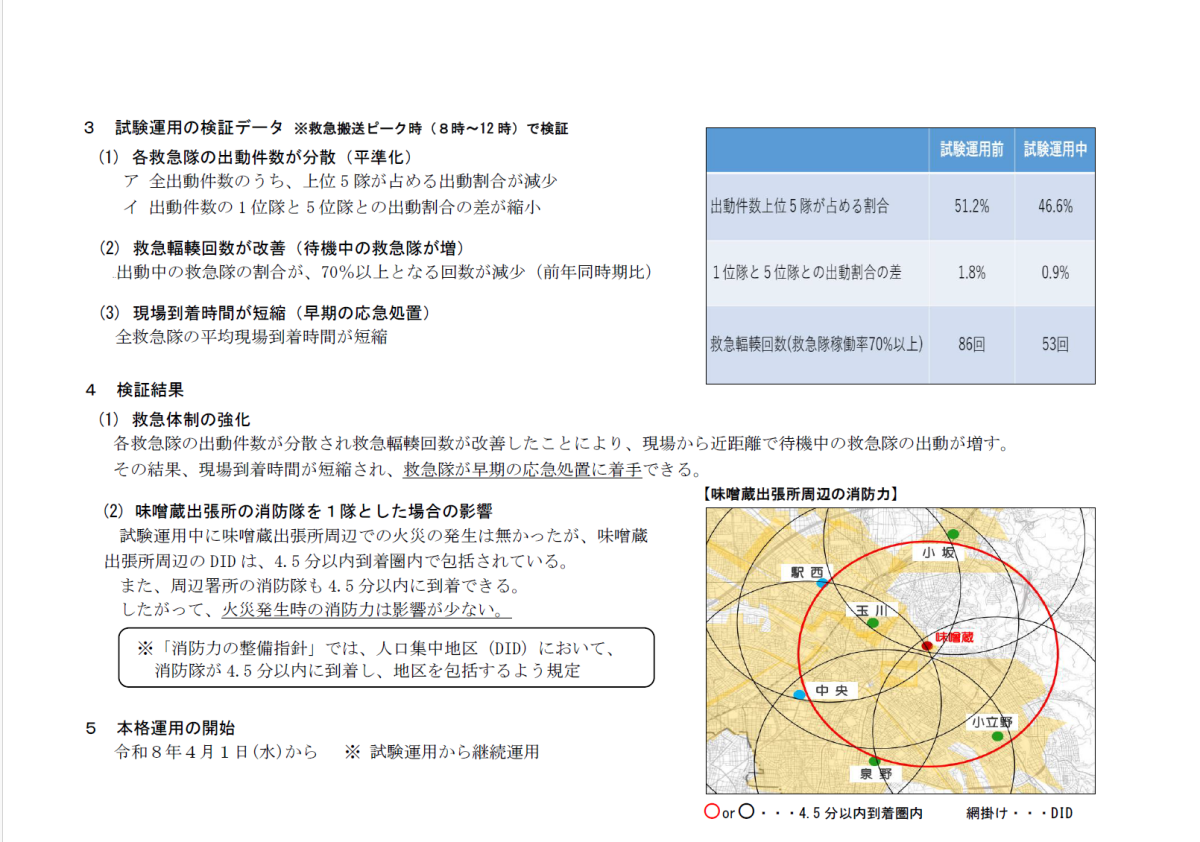Screen dimensions: 1200x842
Task: Click the green 泉野 station marker
Action: click(874, 760)
